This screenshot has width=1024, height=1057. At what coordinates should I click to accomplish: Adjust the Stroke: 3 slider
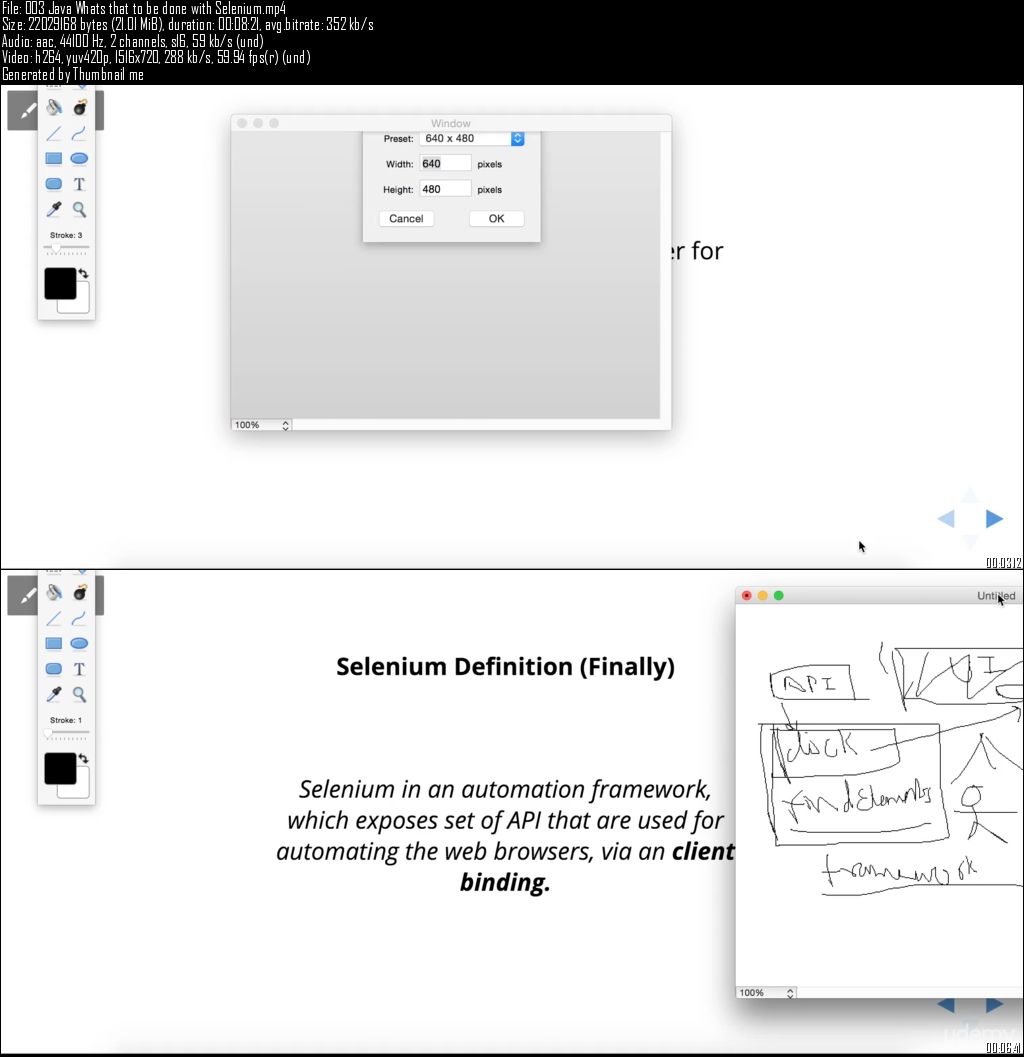click(66, 248)
